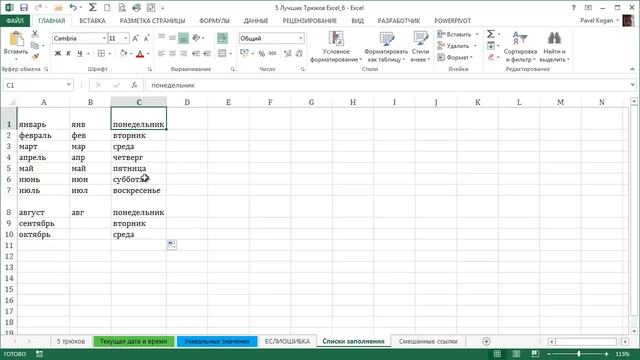Click the column D header
The image size is (640, 360).
(x=187, y=102)
